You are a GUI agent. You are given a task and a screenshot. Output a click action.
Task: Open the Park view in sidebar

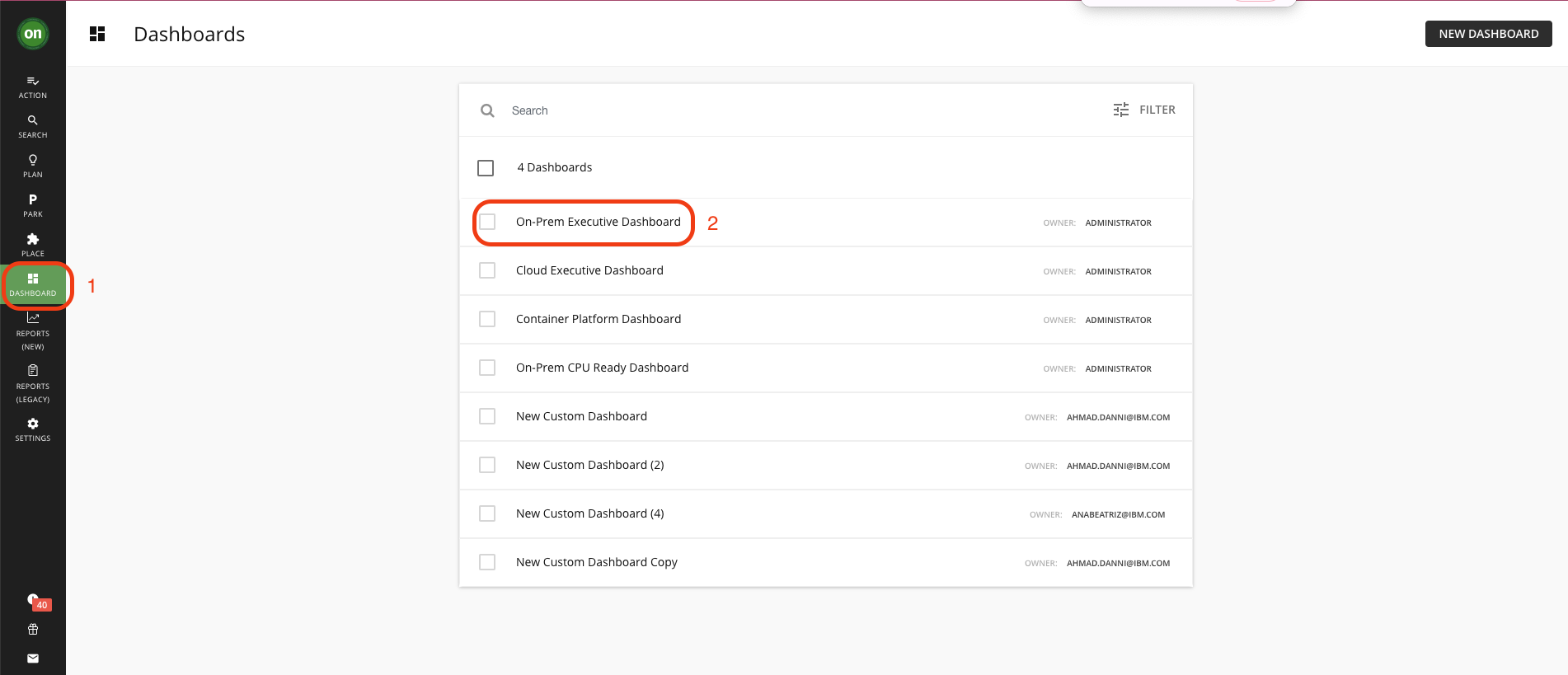point(33,206)
